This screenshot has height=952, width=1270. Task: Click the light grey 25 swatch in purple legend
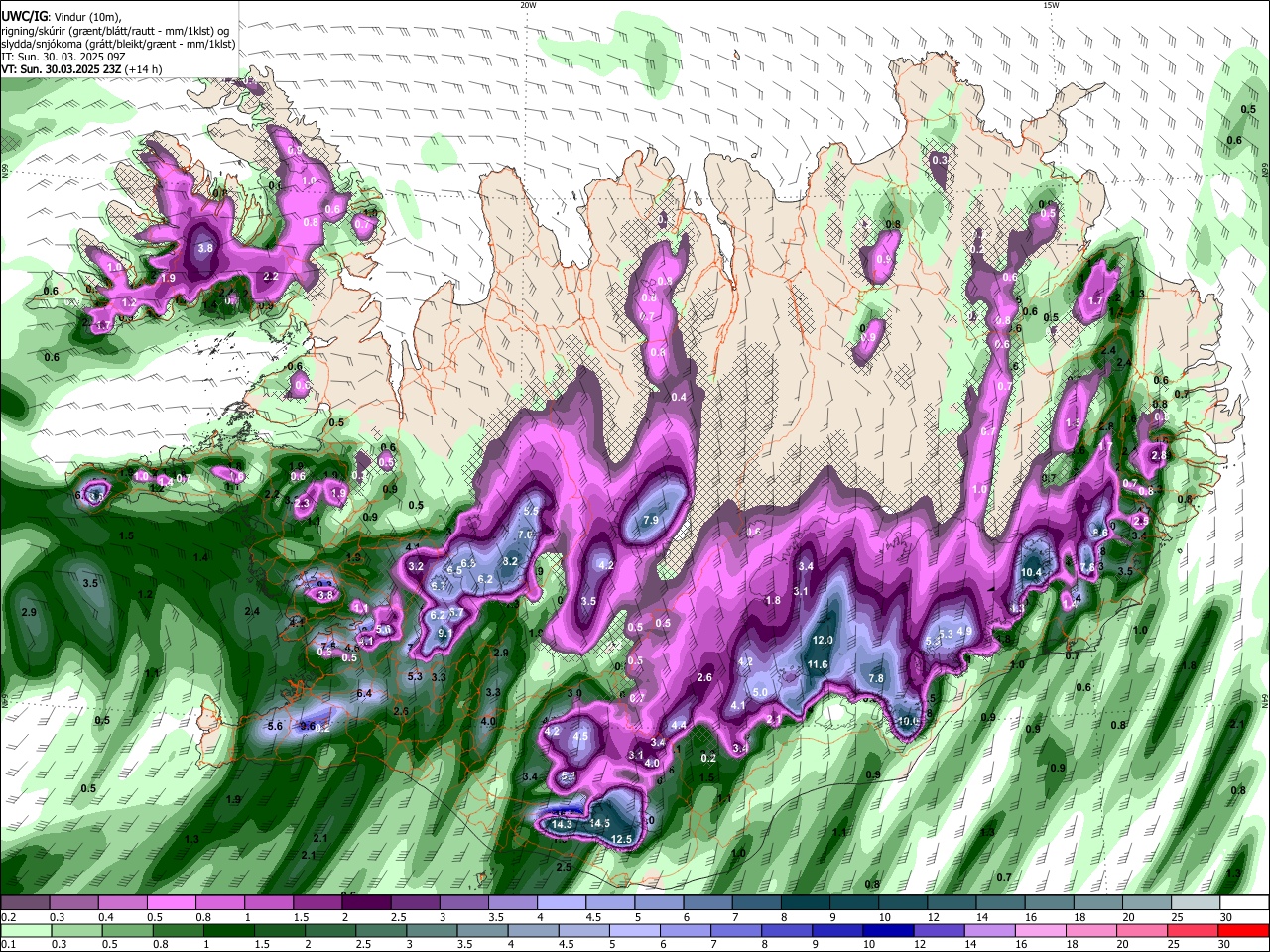[x=1194, y=902]
